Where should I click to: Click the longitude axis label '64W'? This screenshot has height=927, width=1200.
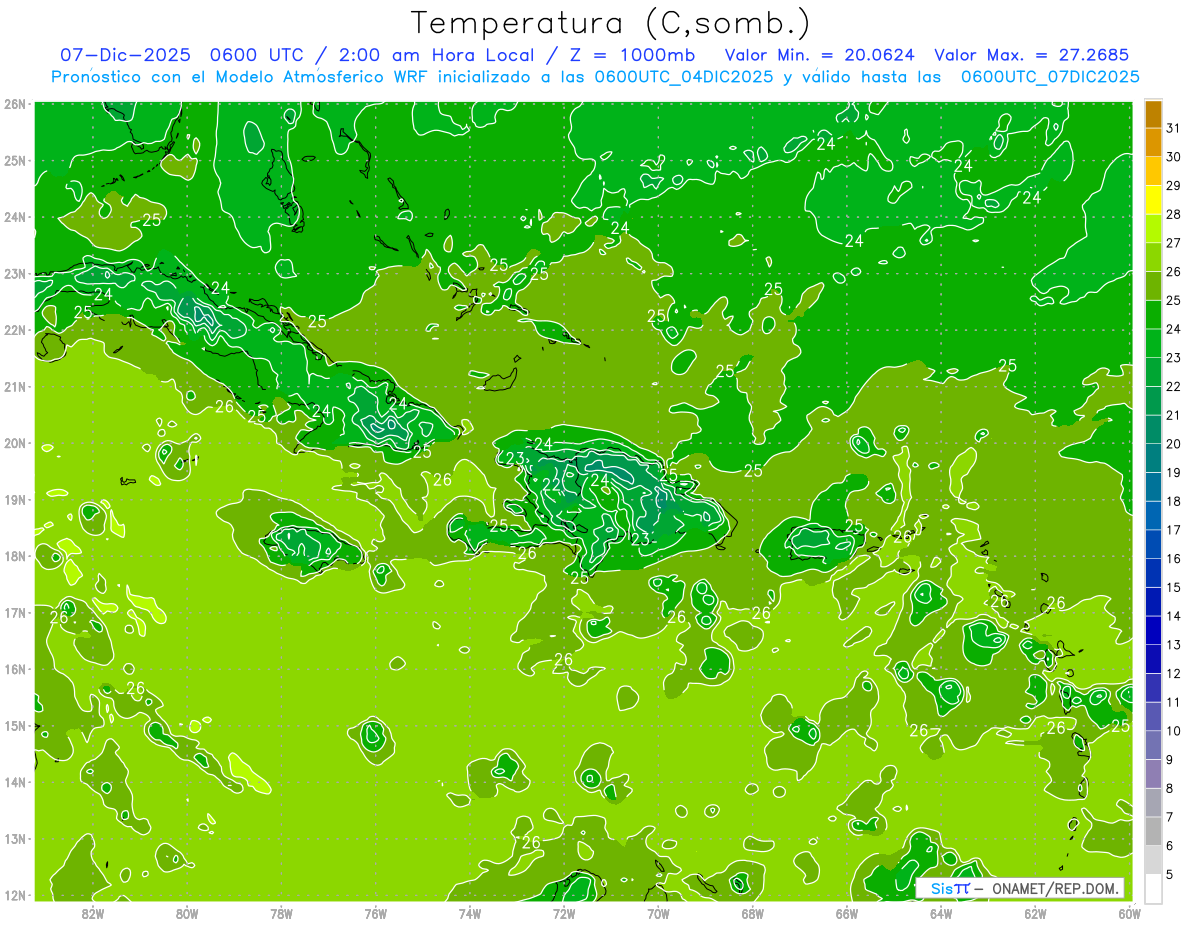tap(941, 913)
